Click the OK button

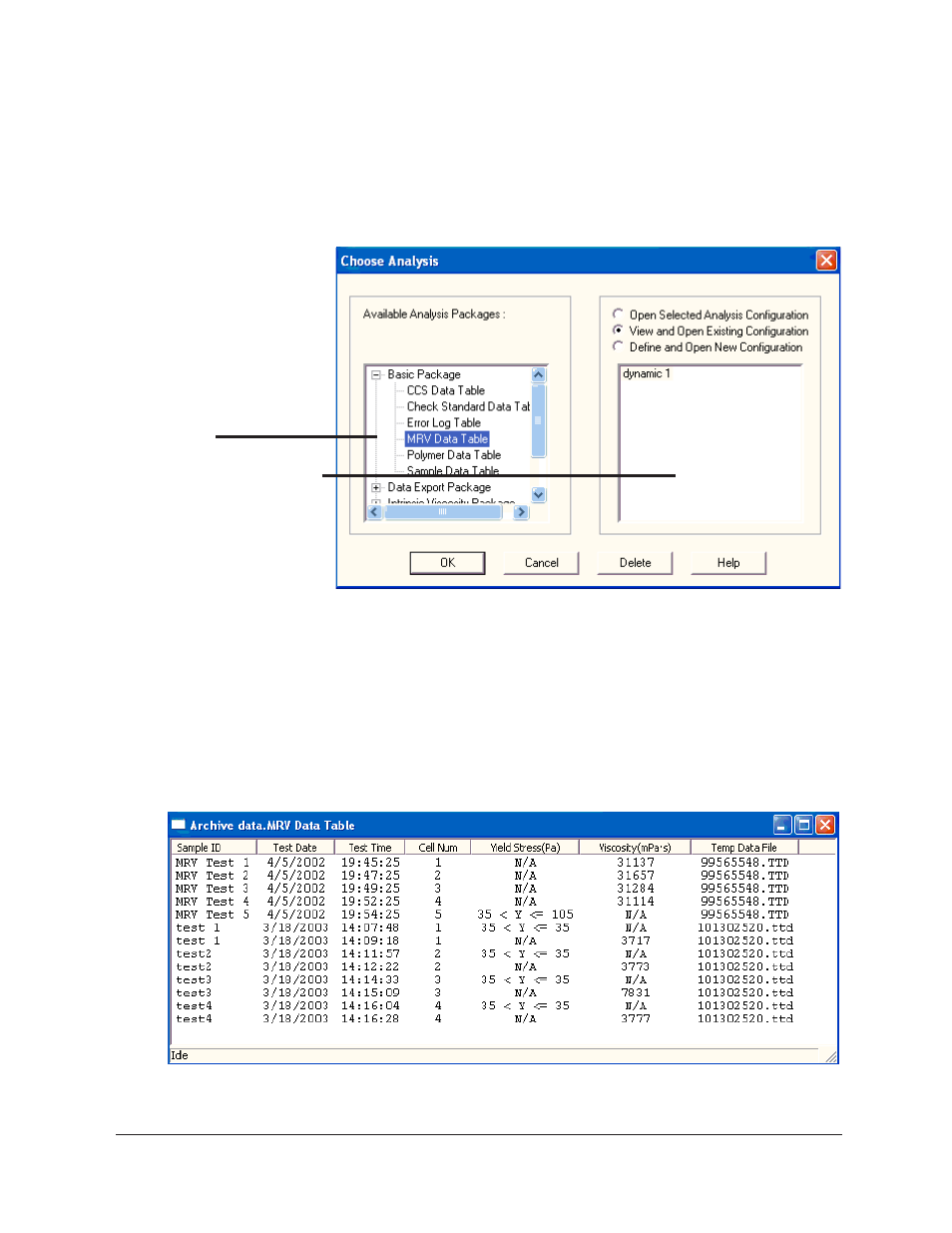coord(447,563)
